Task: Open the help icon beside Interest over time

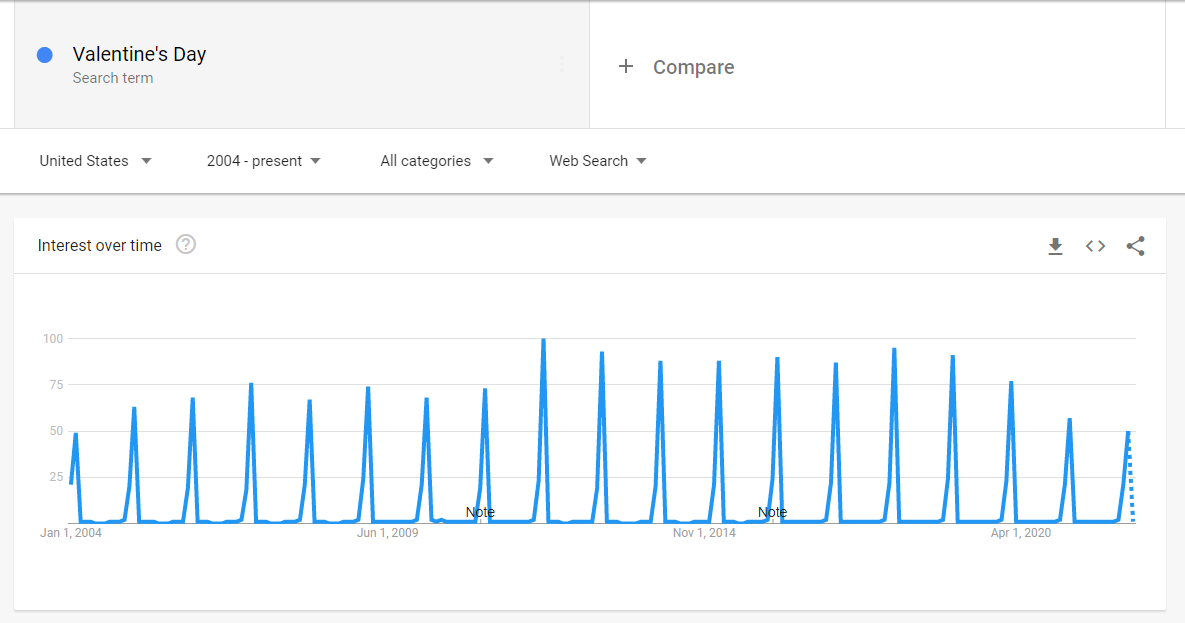Action: (x=186, y=245)
